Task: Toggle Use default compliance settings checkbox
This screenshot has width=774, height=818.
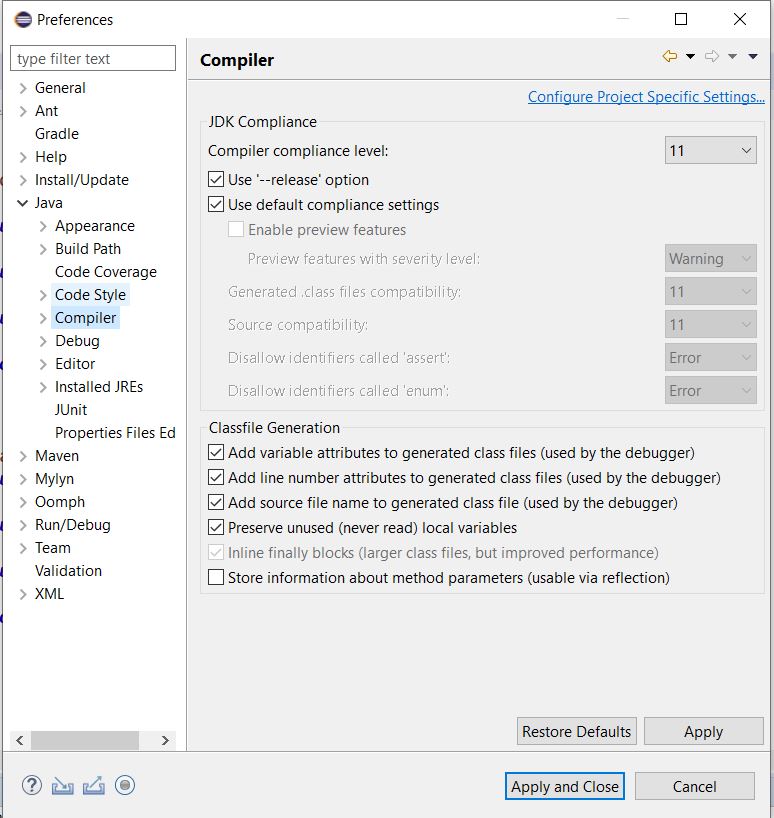Action: pyautogui.click(x=216, y=204)
